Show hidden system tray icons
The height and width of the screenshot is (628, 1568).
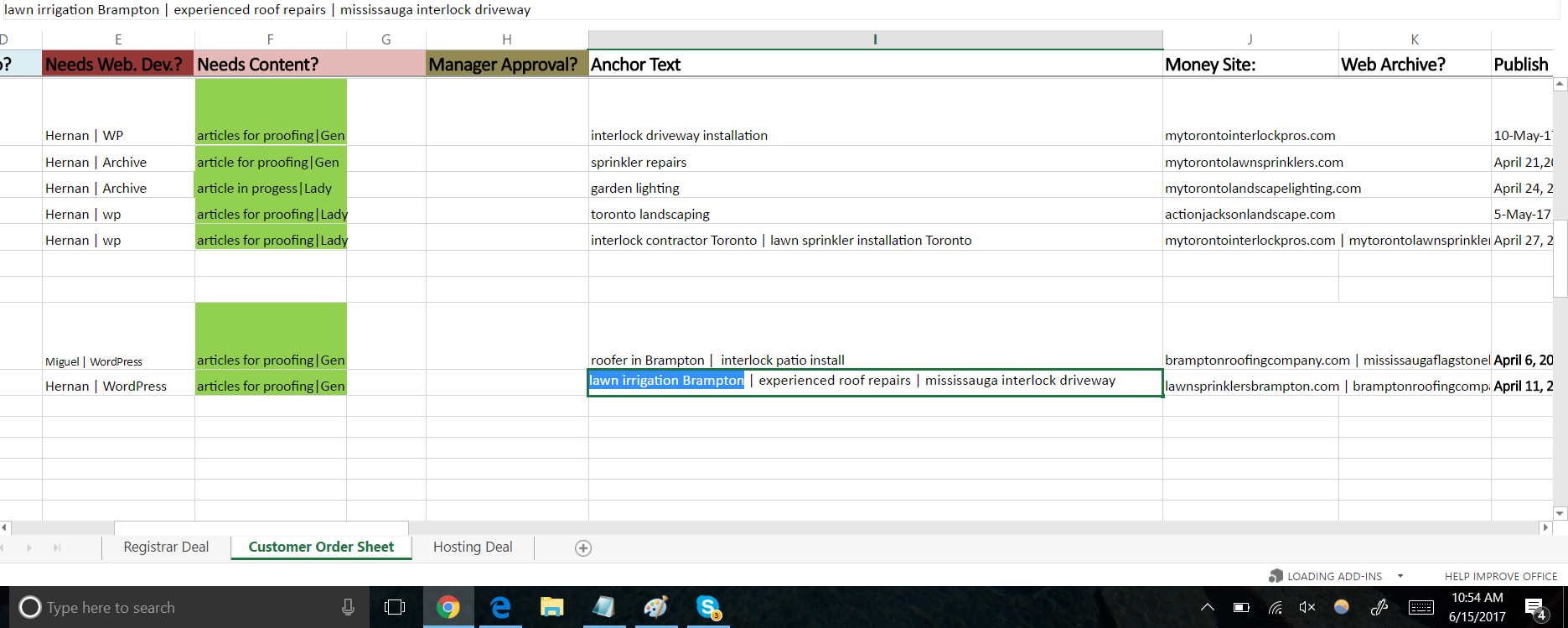tap(1207, 607)
